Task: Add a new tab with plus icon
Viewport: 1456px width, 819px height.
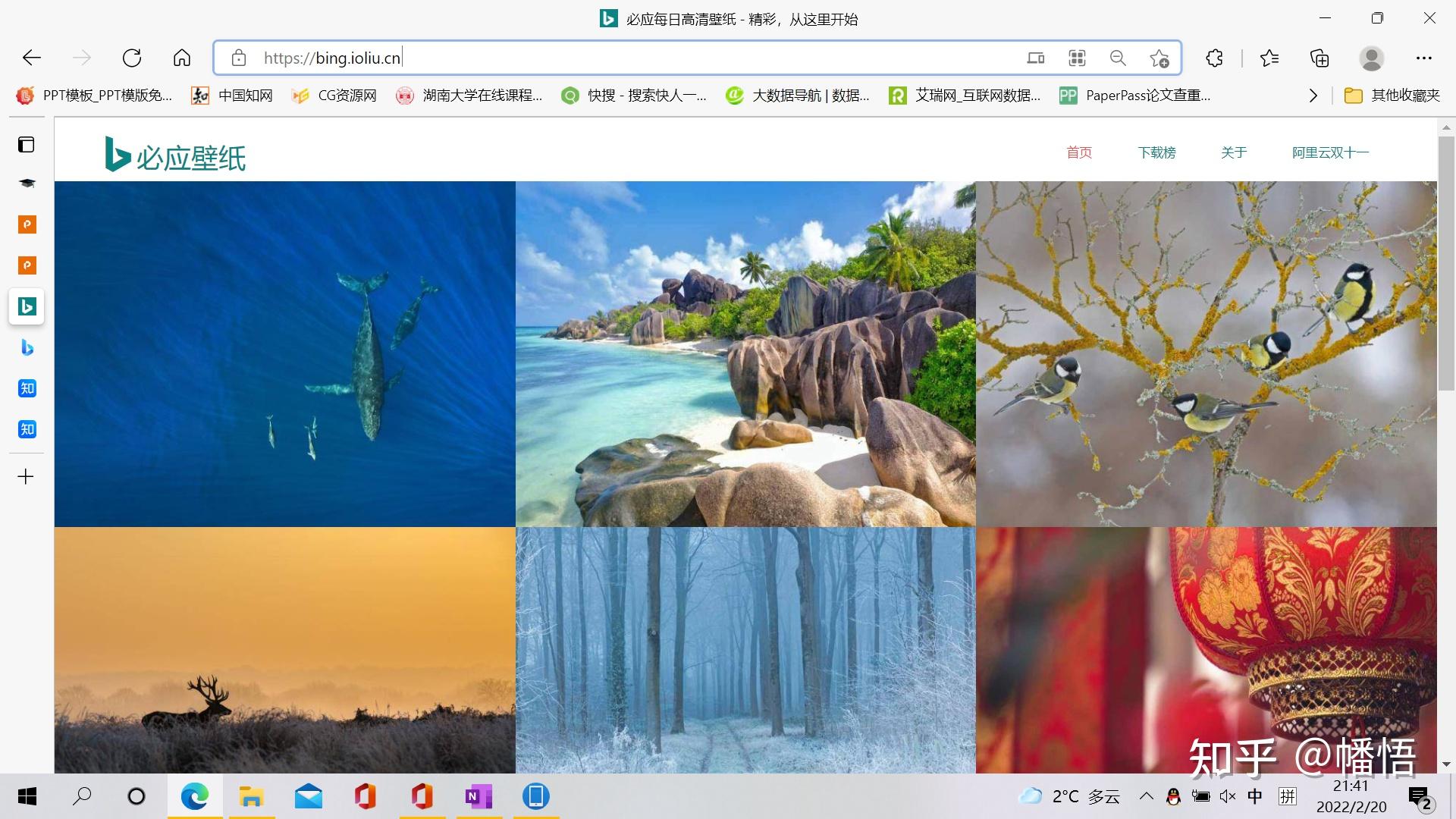Action: click(26, 476)
